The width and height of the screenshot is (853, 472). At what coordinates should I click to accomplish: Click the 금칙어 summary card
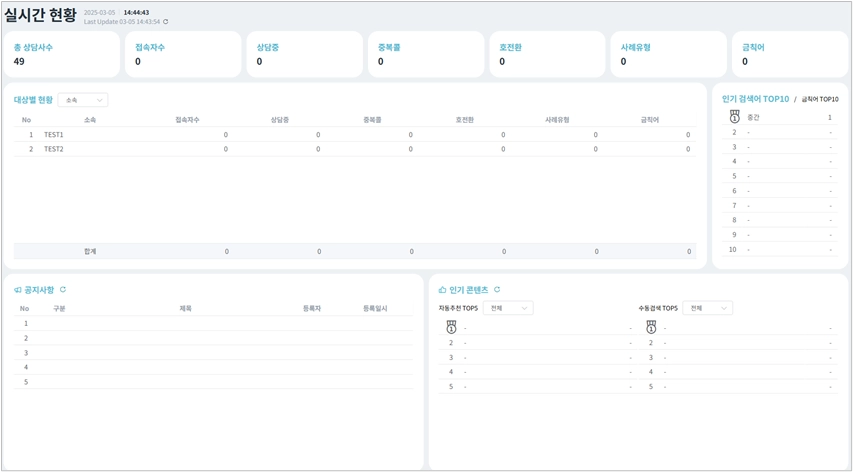point(790,54)
